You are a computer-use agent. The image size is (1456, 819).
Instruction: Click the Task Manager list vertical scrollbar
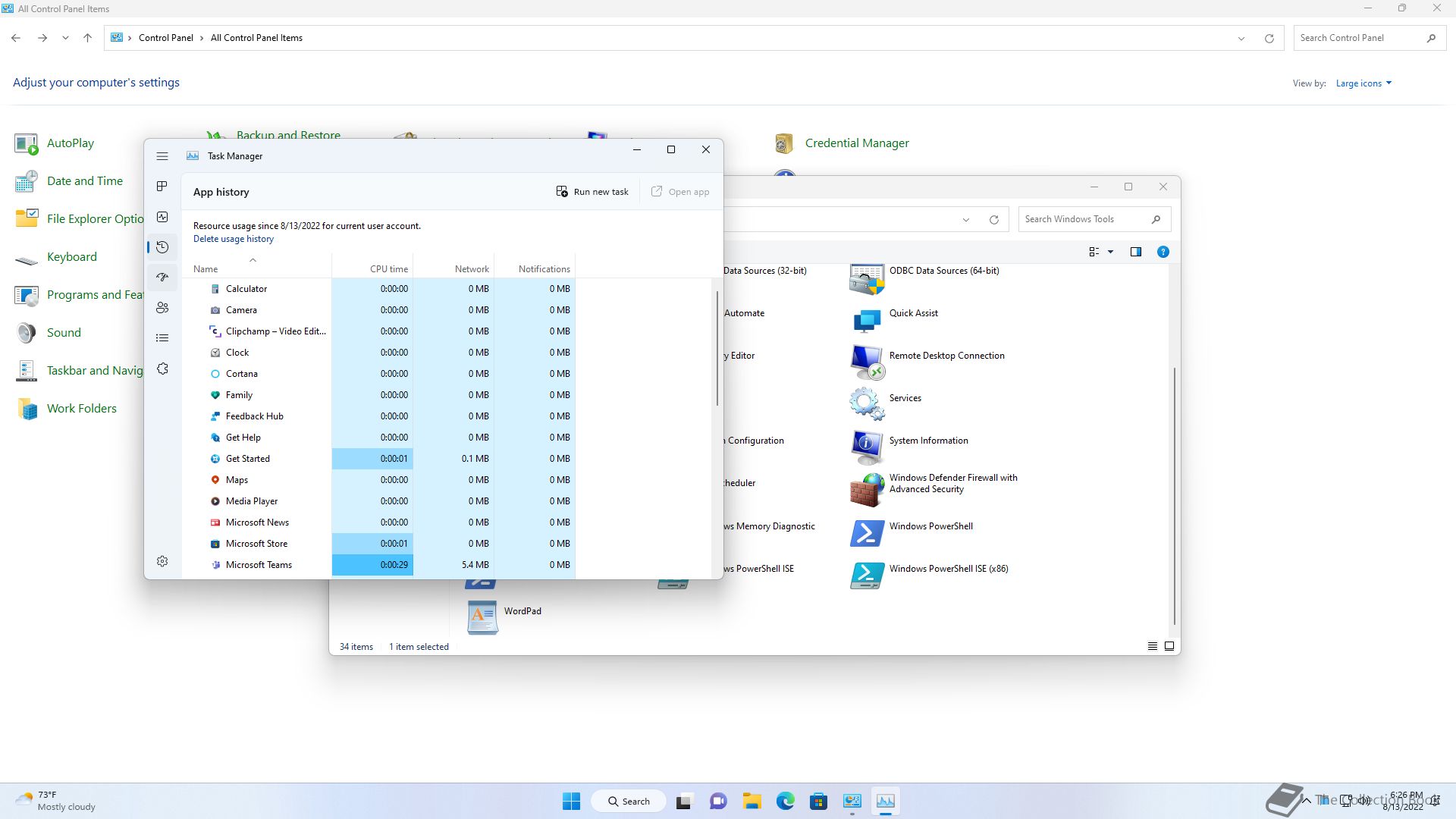[x=717, y=348]
